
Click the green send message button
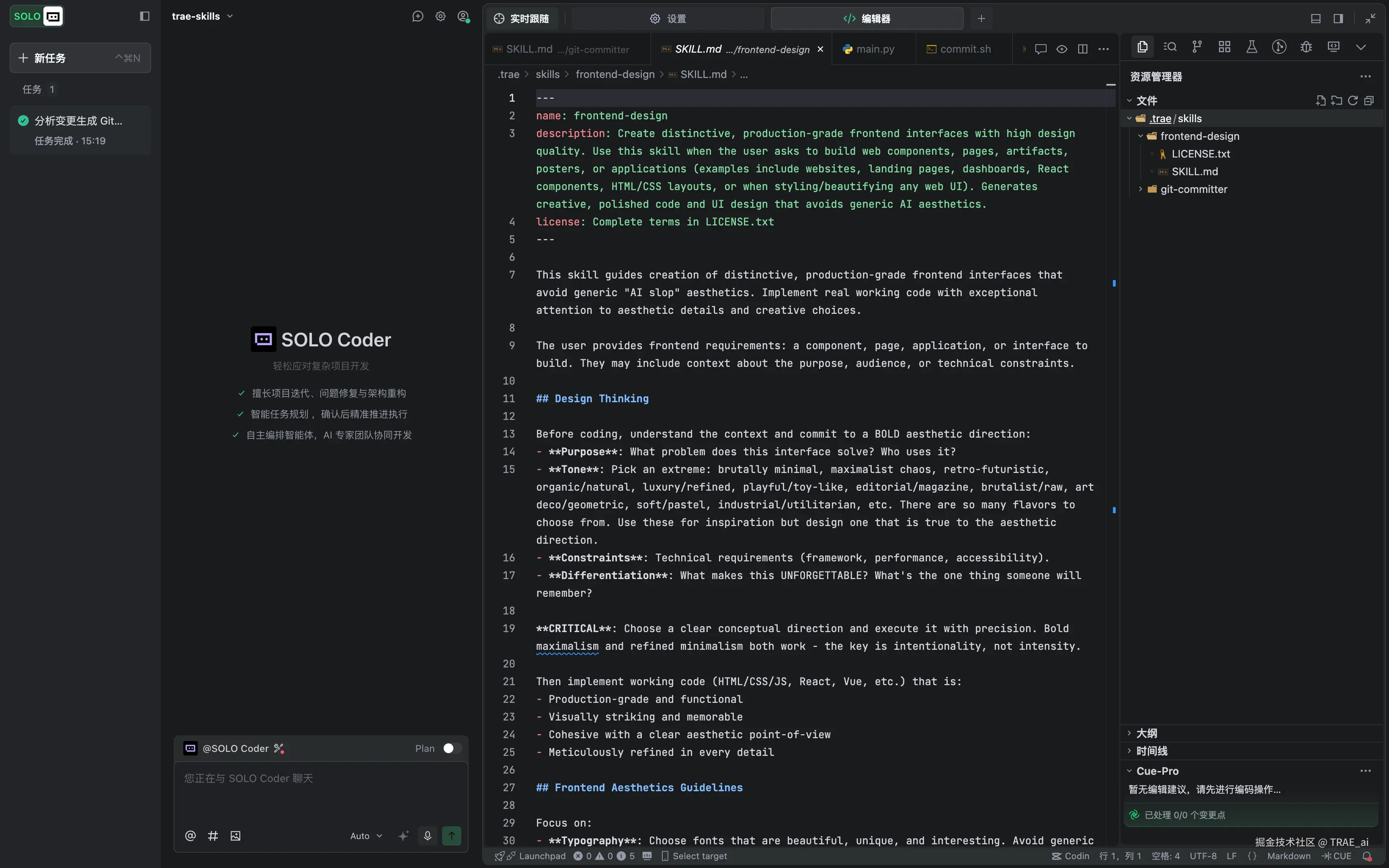click(452, 836)
